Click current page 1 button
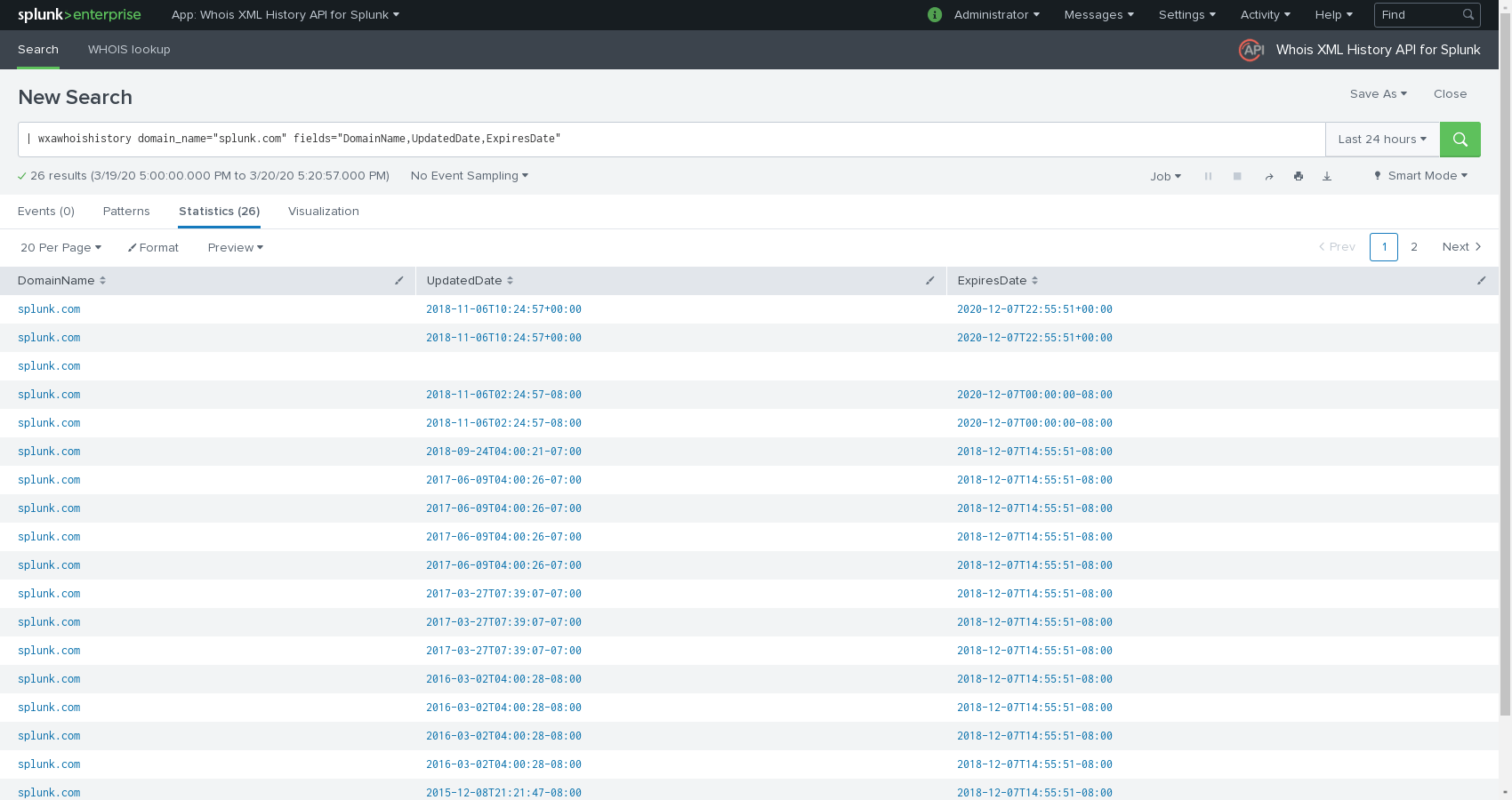1512x800 pixels. click(x=1384, y=247)
